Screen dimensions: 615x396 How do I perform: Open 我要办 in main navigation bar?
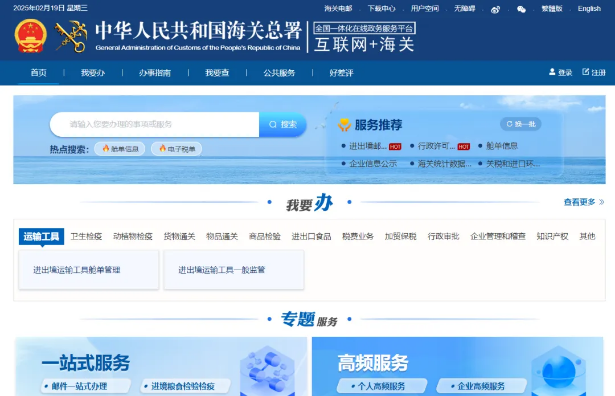(93, 73)
